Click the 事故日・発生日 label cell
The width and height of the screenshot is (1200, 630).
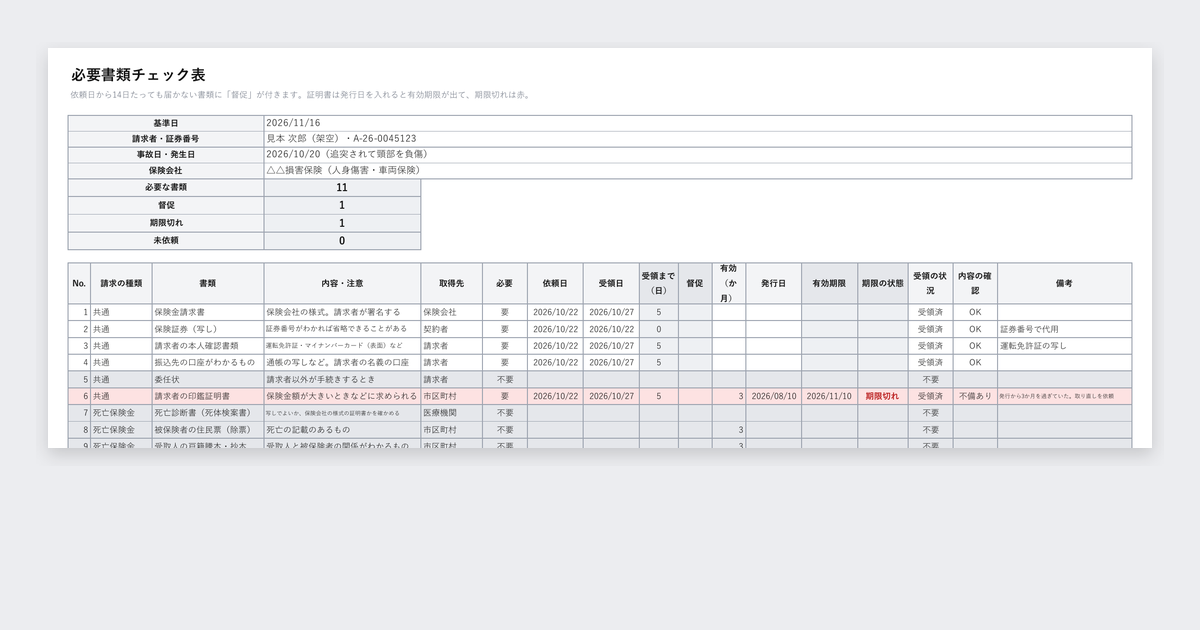pyautogui.click(x=166, y=155)
